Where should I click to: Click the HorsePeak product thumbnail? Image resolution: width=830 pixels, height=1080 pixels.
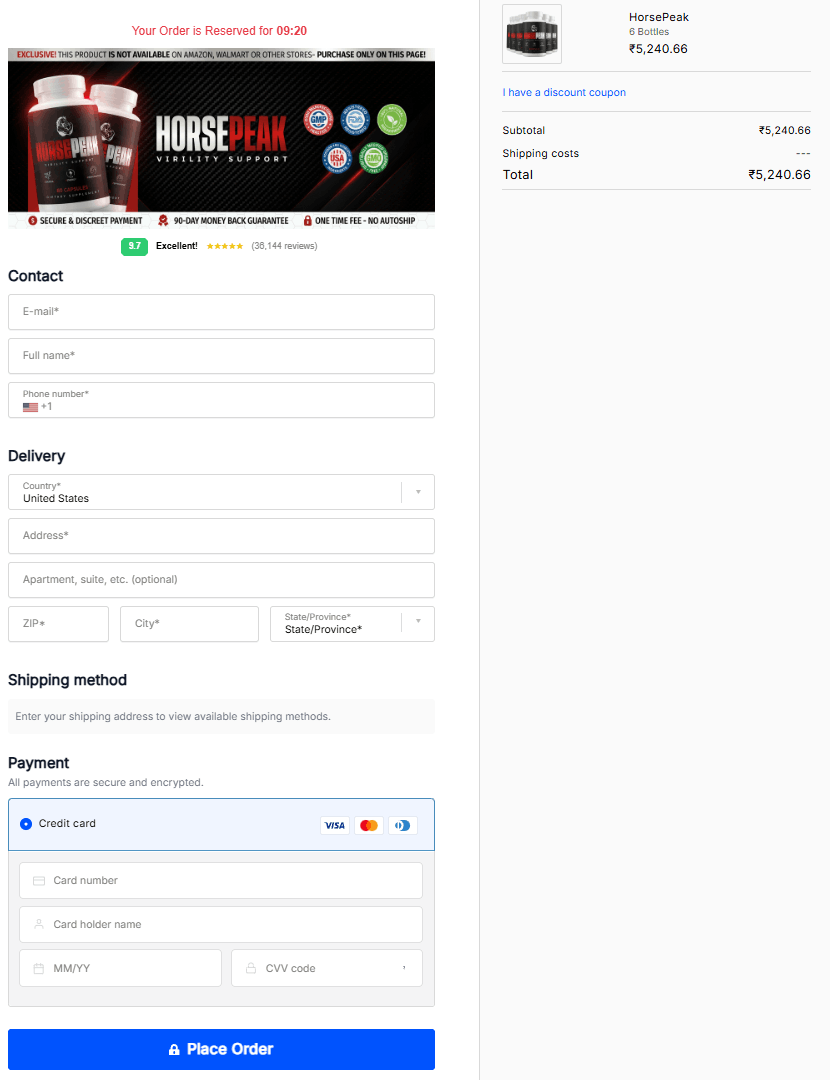pos(532,34)
